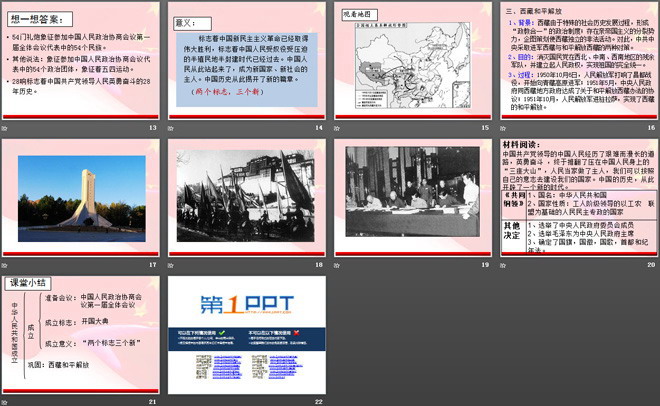Select slide 13 titled 想一想答案
This screenshot has width=660, height=406.
point(80,60)
